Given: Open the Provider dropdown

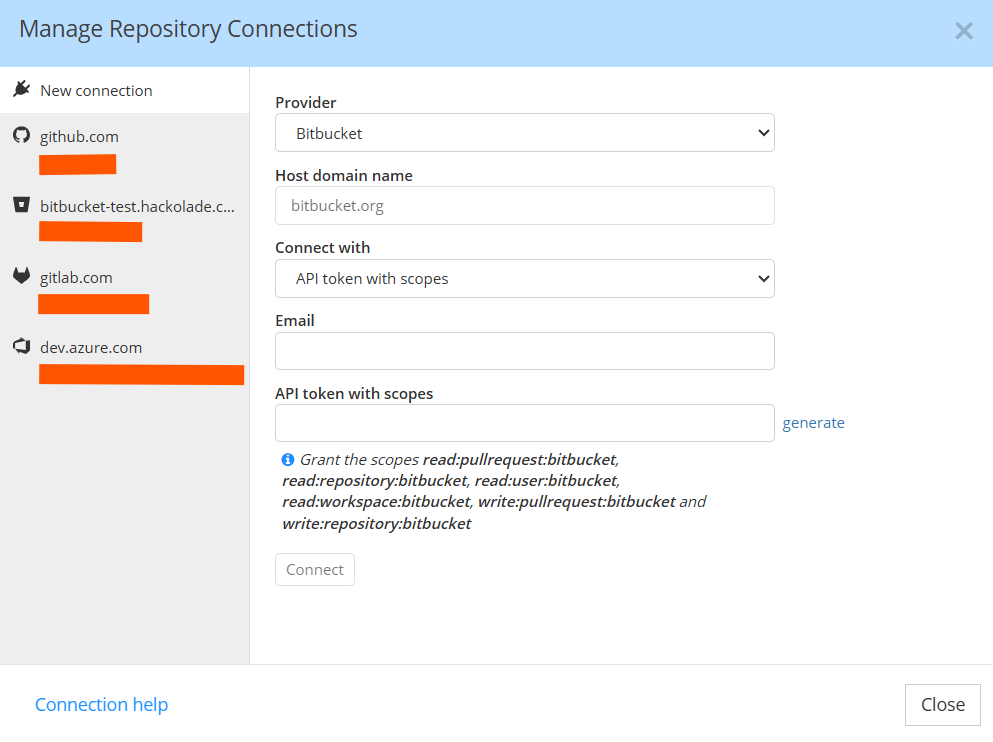Looking at the screenshot, I should pos(524,133).
